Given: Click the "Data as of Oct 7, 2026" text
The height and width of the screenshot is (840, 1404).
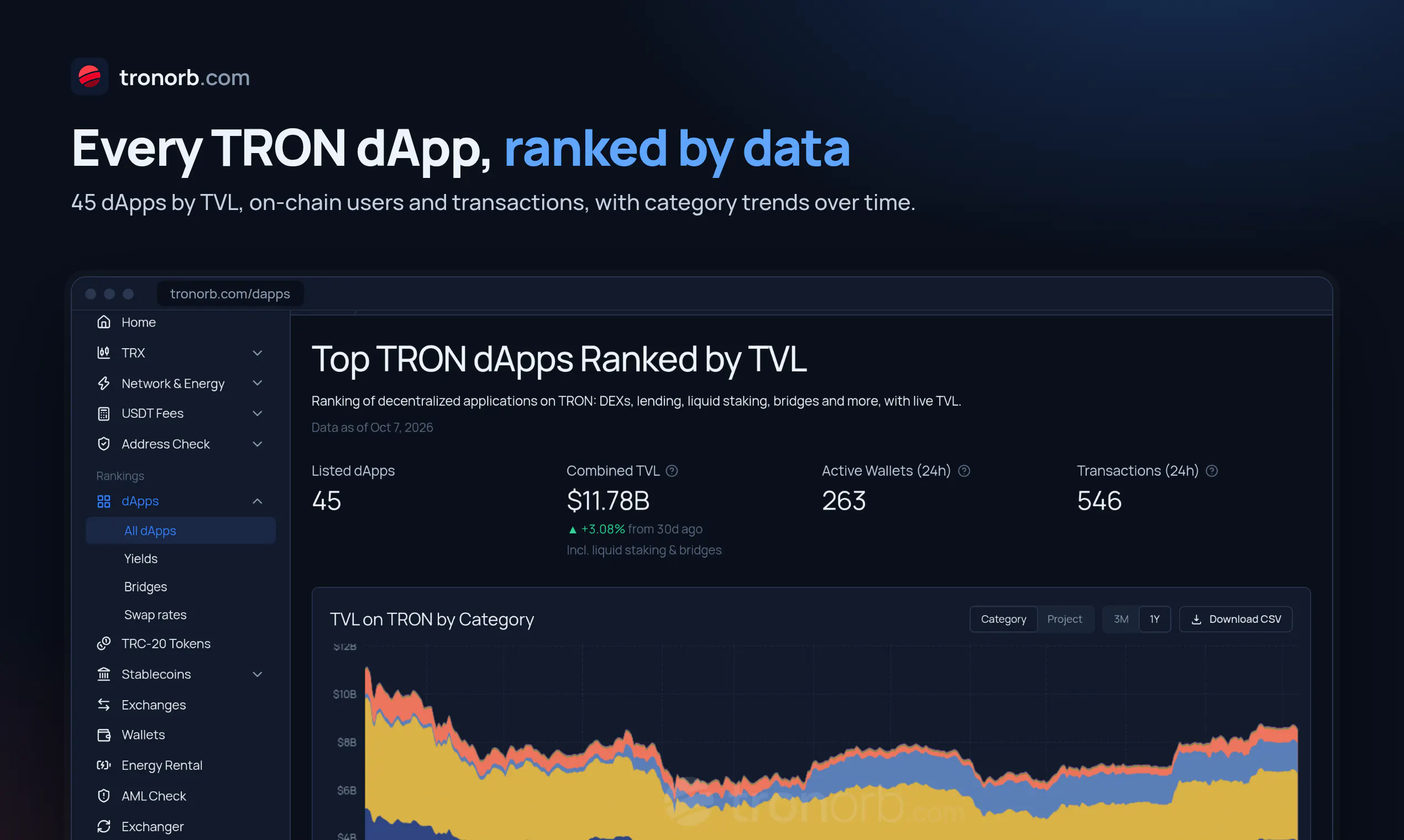Looking at the screenshot, I should pos(372,427).
